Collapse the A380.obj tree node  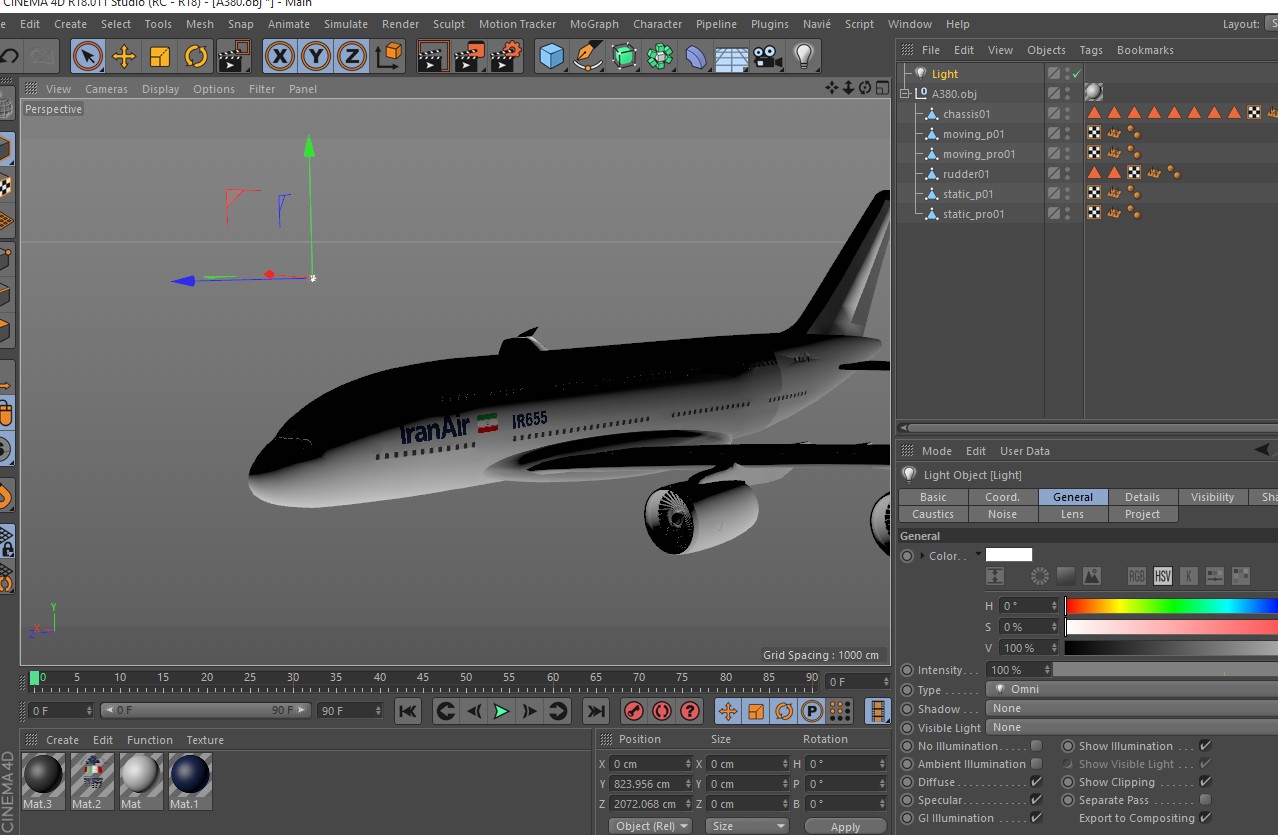point(906,94)
